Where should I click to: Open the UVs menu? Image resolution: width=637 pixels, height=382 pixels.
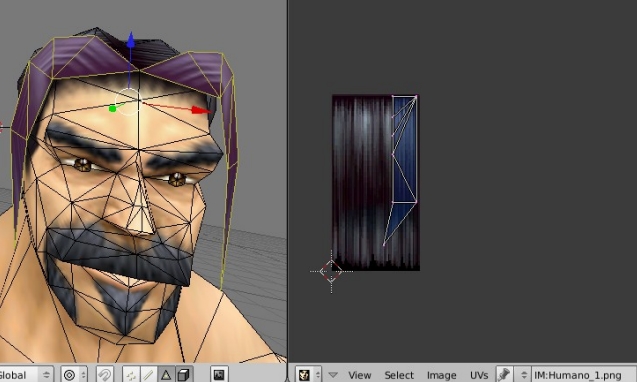pos(479,375)
